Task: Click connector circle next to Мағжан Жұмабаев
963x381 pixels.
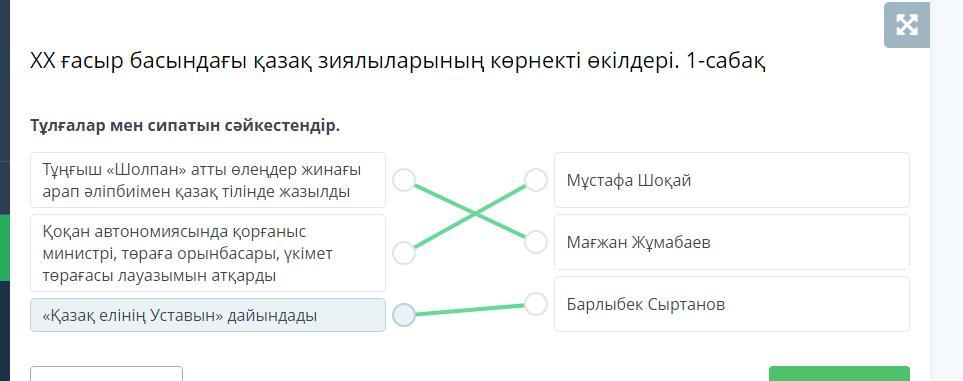Action: pos(536,242)
